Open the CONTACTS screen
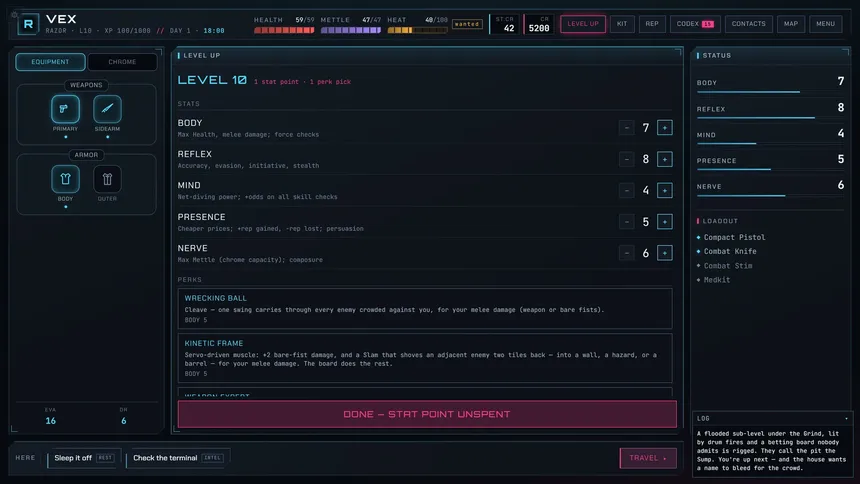Image resolution: width=860 pixels, height=484 pixels. tap(749, 24)
